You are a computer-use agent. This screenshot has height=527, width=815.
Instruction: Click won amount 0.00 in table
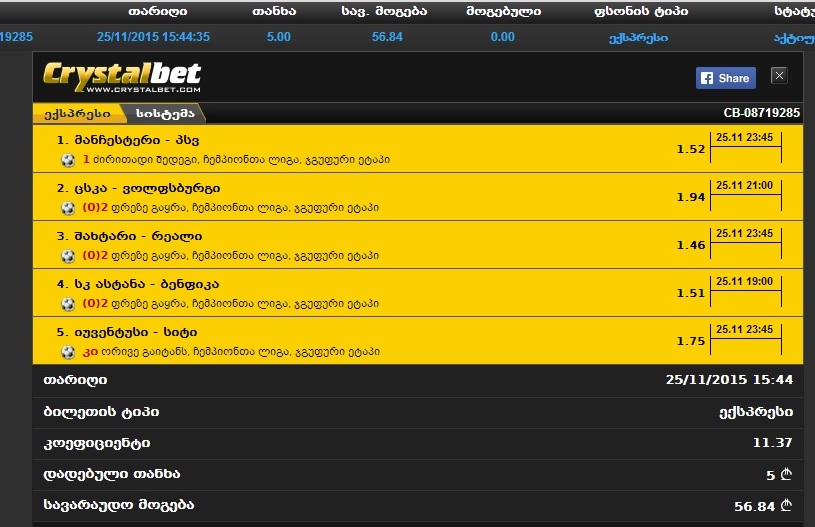tap(503, 37)
